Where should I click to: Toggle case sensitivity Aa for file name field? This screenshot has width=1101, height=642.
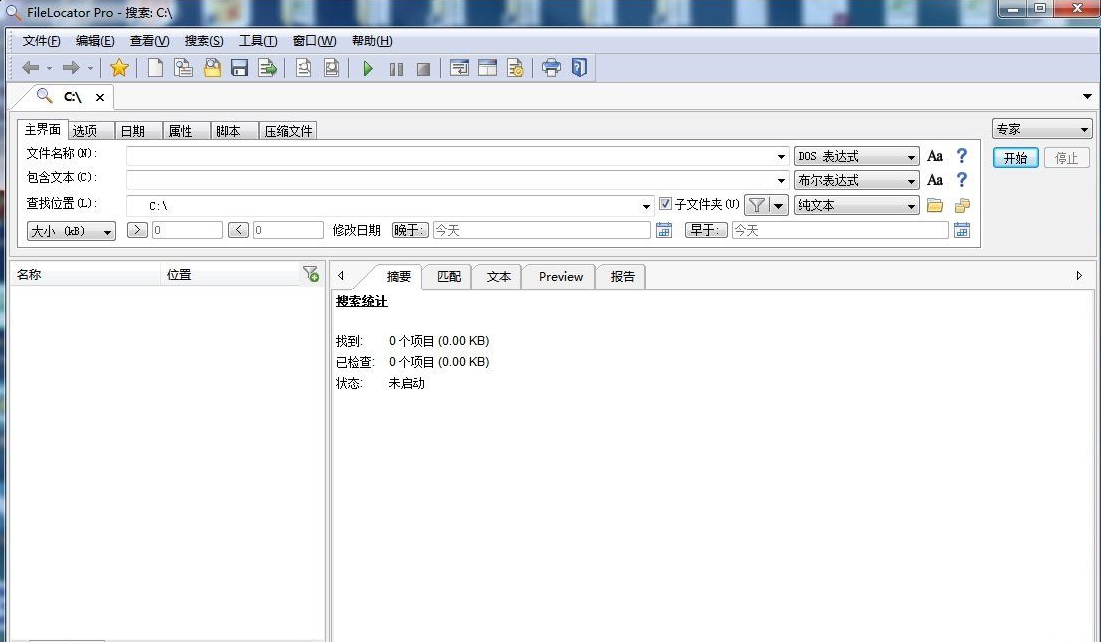click(934, 155)
